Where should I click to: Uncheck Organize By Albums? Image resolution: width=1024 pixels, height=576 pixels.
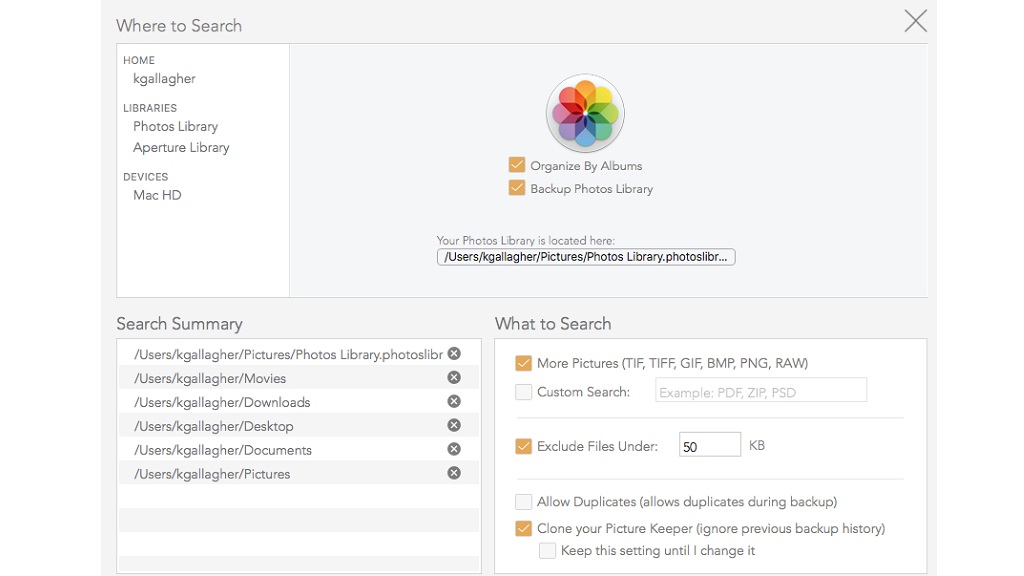517,165
